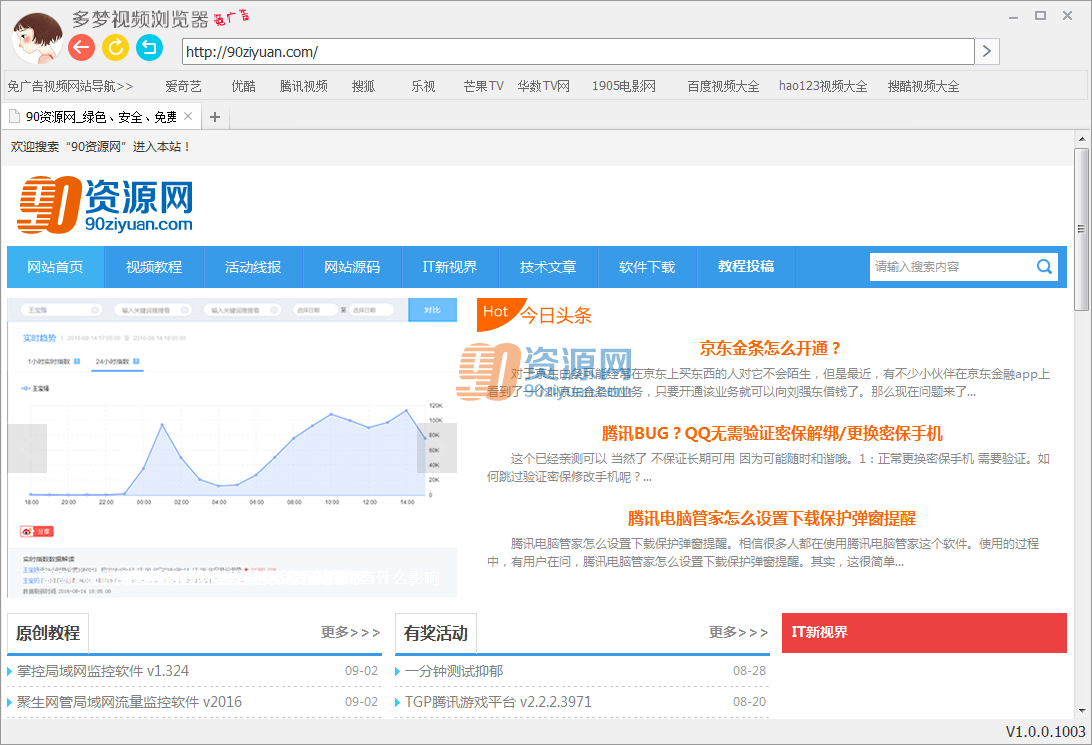The width and height of the screenshot is (1092, 745).
Task: Click the 欢迎搜索“90资源网”进入本站 notice text
Action: [x=100, y=147]
